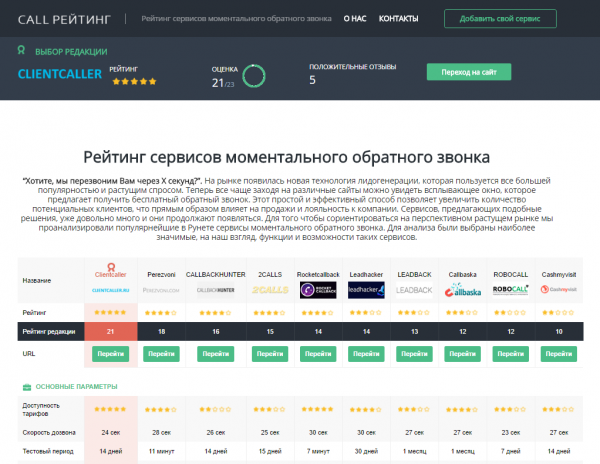Click the editor score 18 for Perezvoni

(x=161, y=331)
